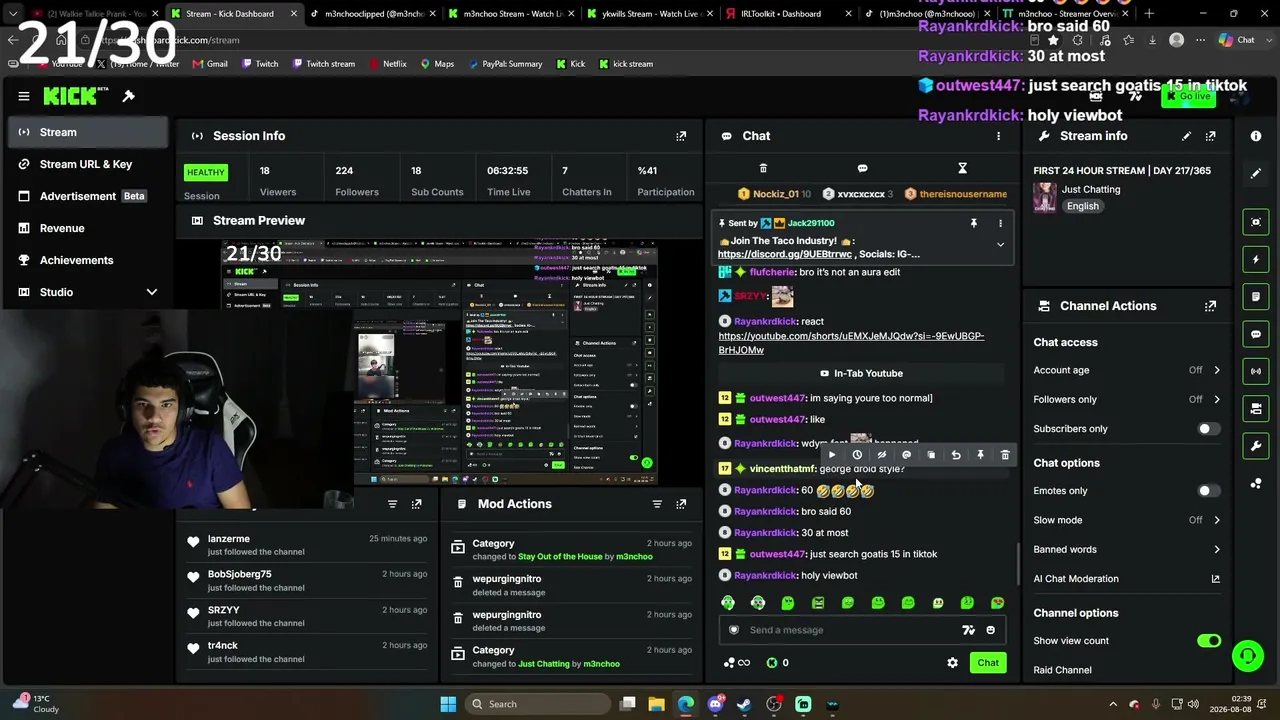Delete the message using the toolbar trash icon
Screen dimensions: 1280x720
coord(1005,455)
